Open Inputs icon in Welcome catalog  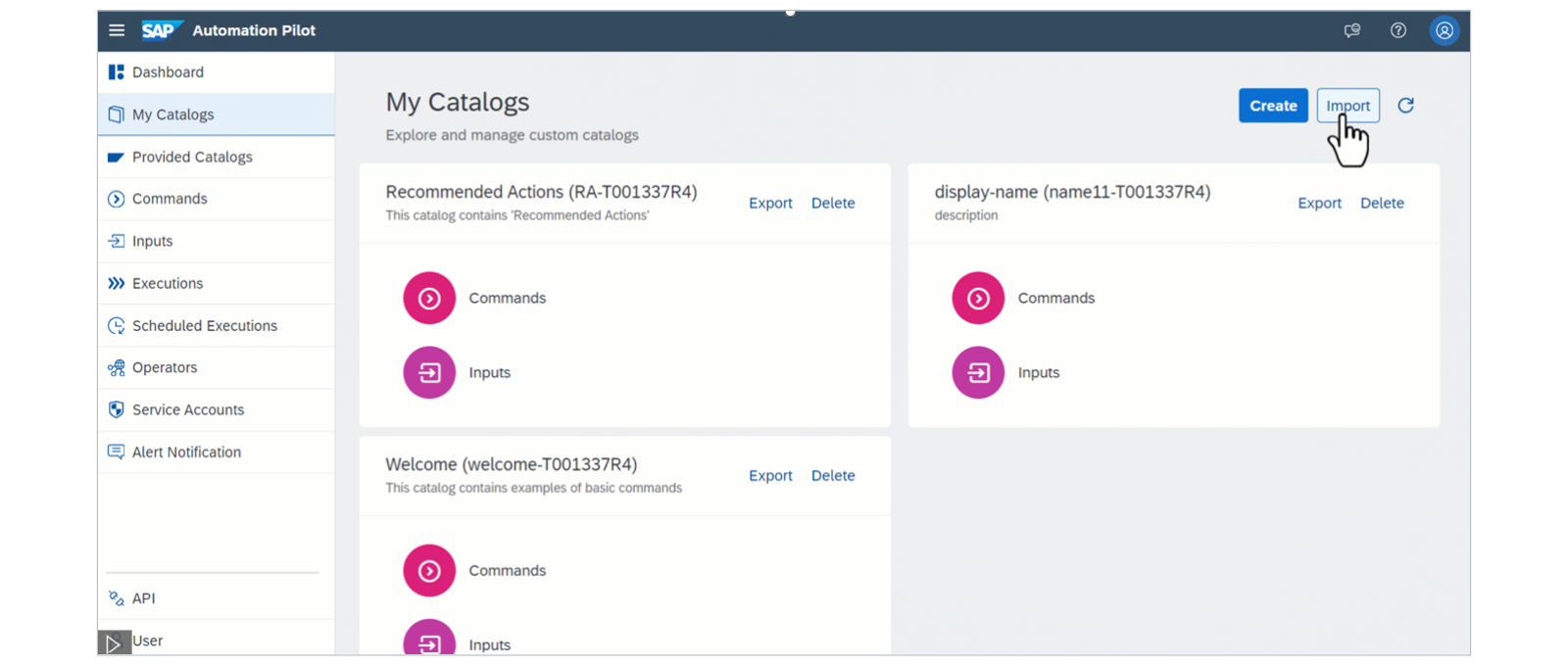click(x=429, y=638)
